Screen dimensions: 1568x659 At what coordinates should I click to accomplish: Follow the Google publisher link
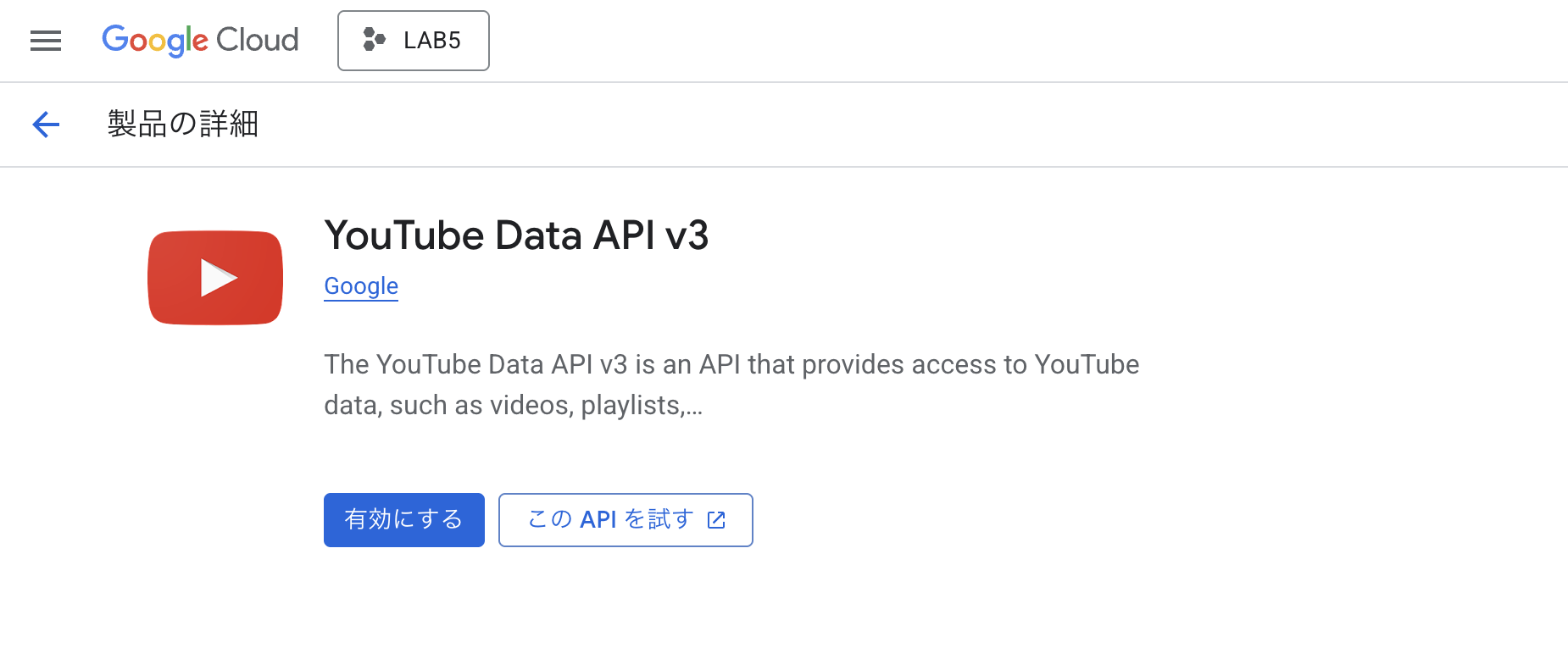[360, 285]
